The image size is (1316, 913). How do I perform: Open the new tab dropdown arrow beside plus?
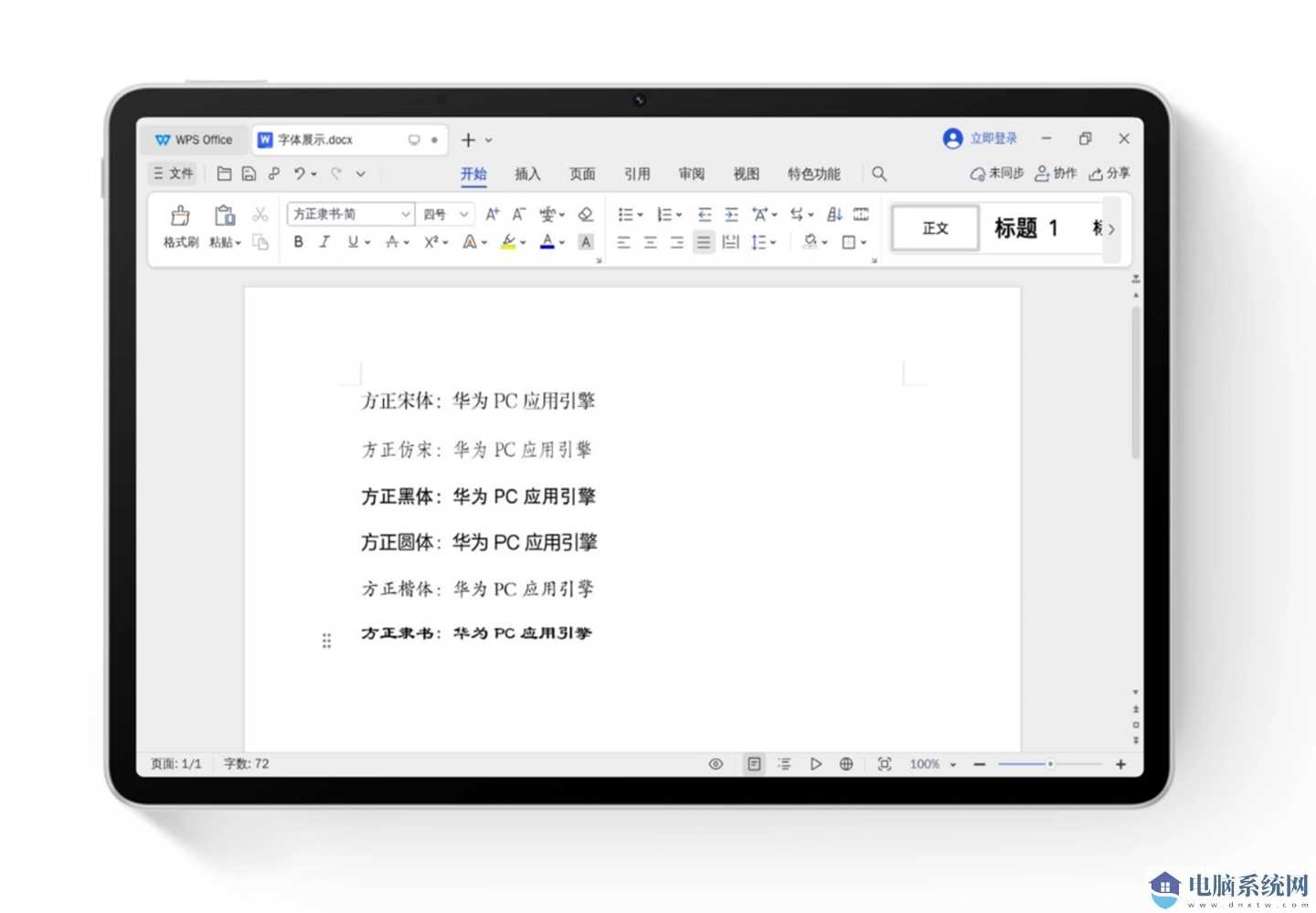coord(489,141)
